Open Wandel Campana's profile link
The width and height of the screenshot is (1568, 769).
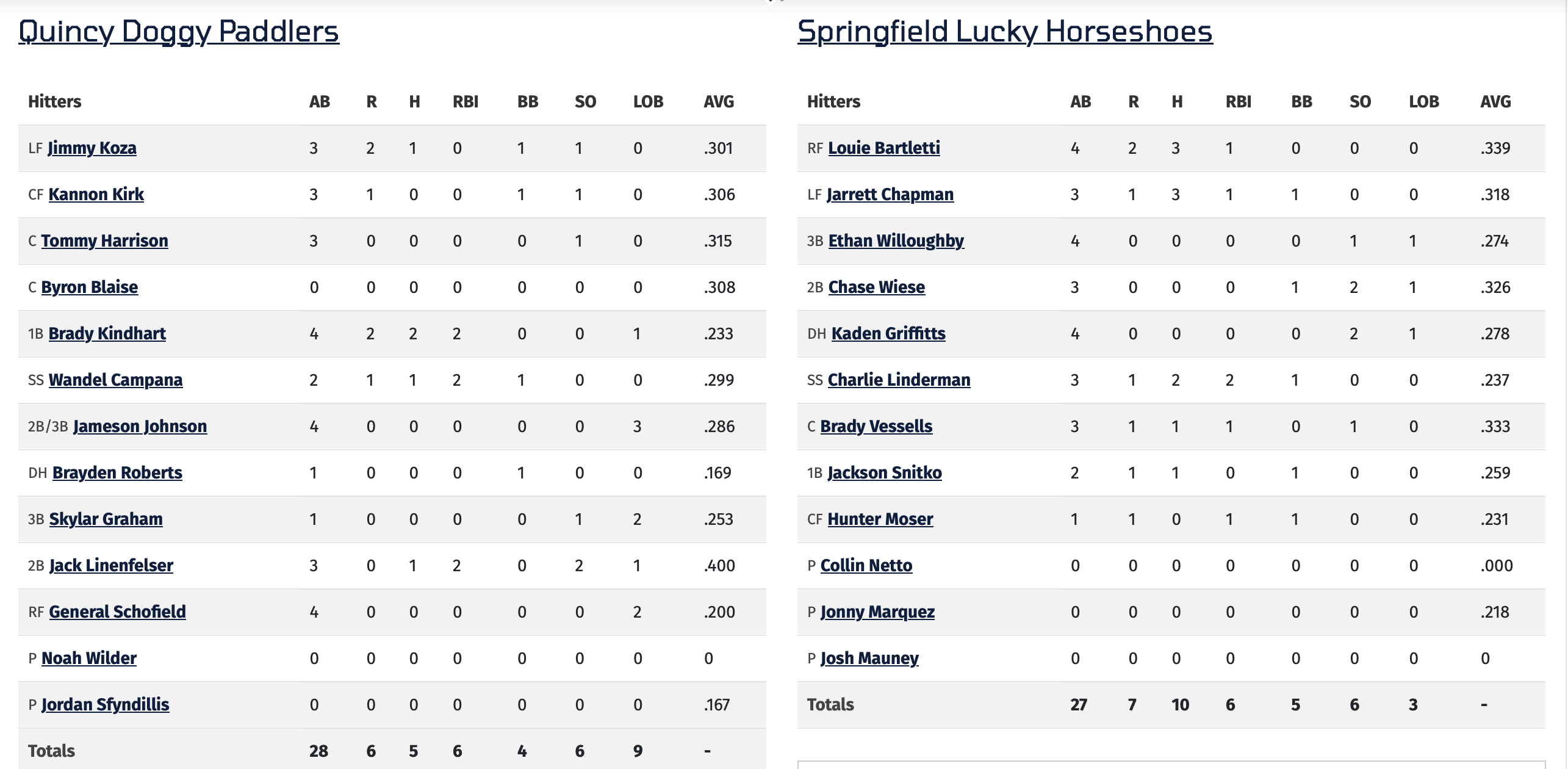coord(116,380)
